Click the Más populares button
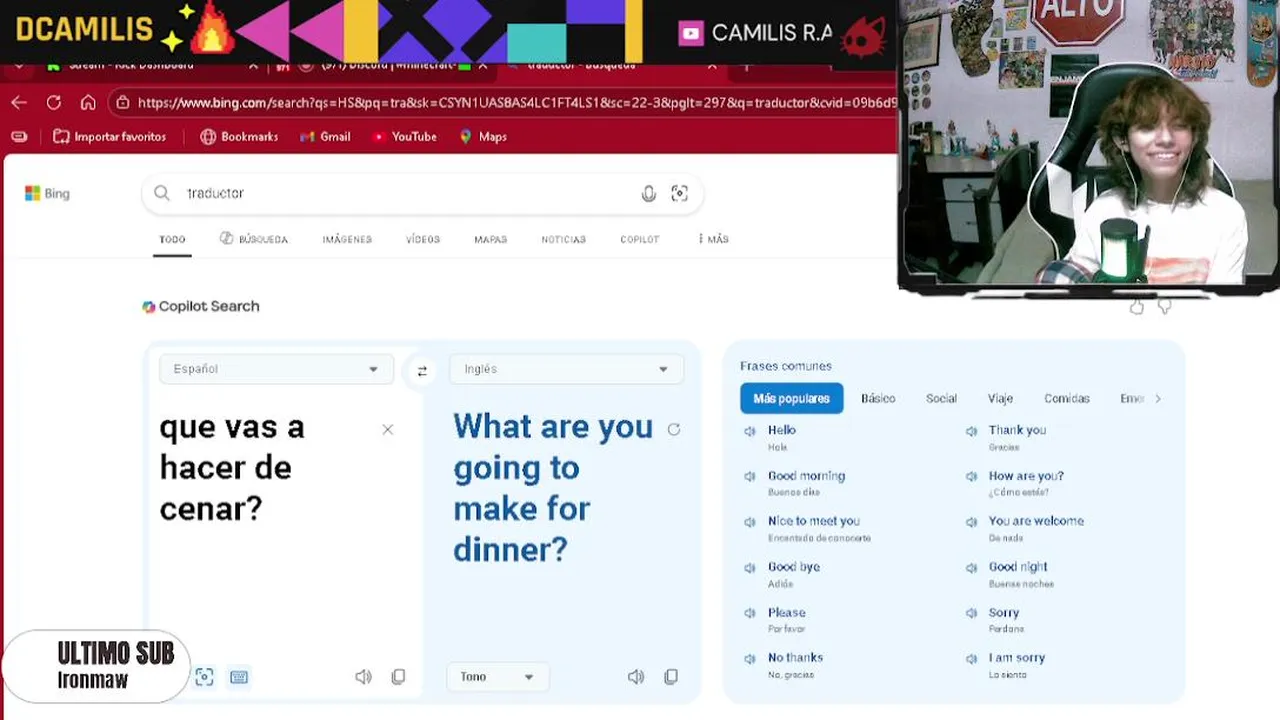 coord(791,398)
